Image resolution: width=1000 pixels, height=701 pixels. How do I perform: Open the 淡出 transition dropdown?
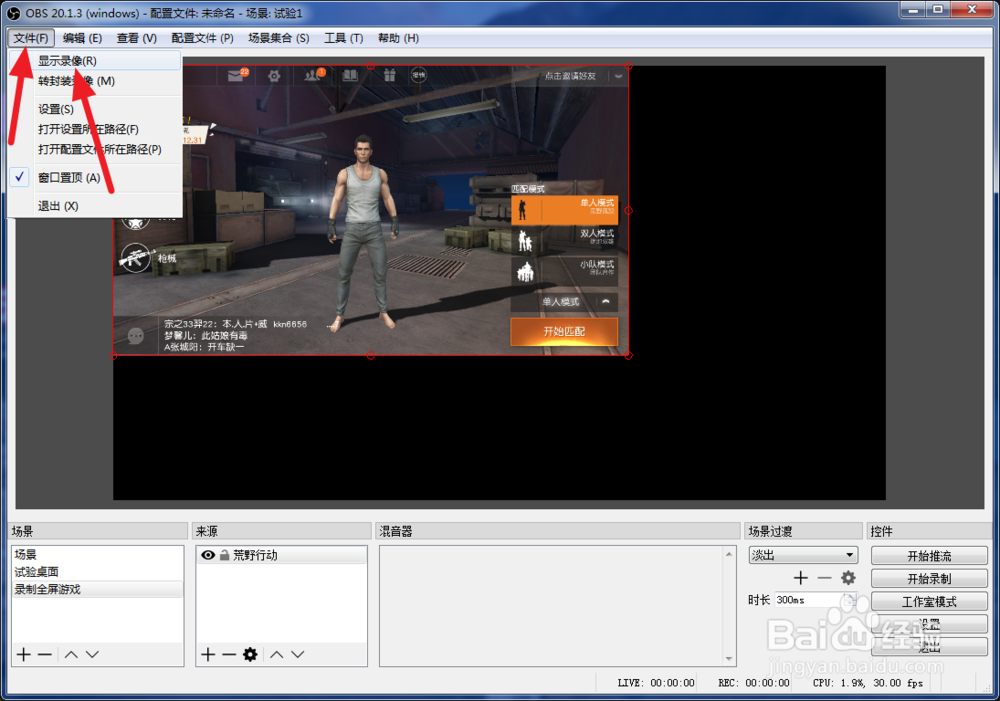(x=803, y=555)
